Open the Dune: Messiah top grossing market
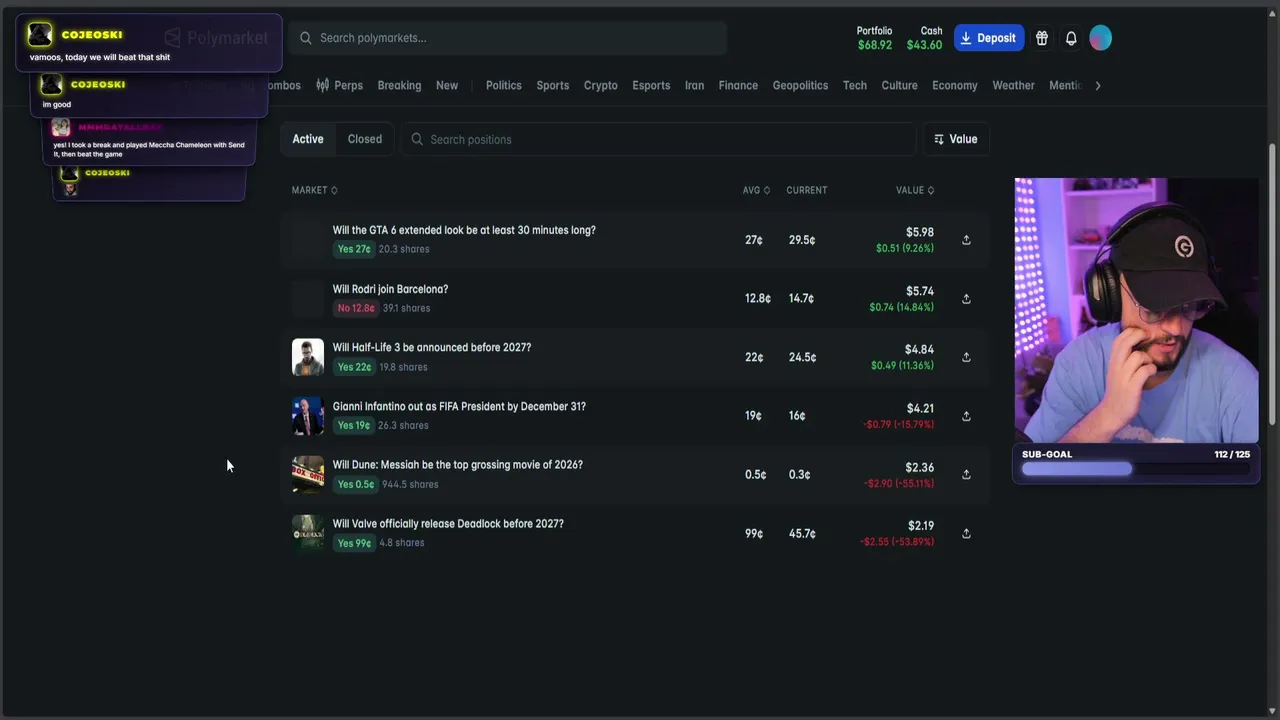The height and width of the screenshot is (720, 1280). [458, 464]
